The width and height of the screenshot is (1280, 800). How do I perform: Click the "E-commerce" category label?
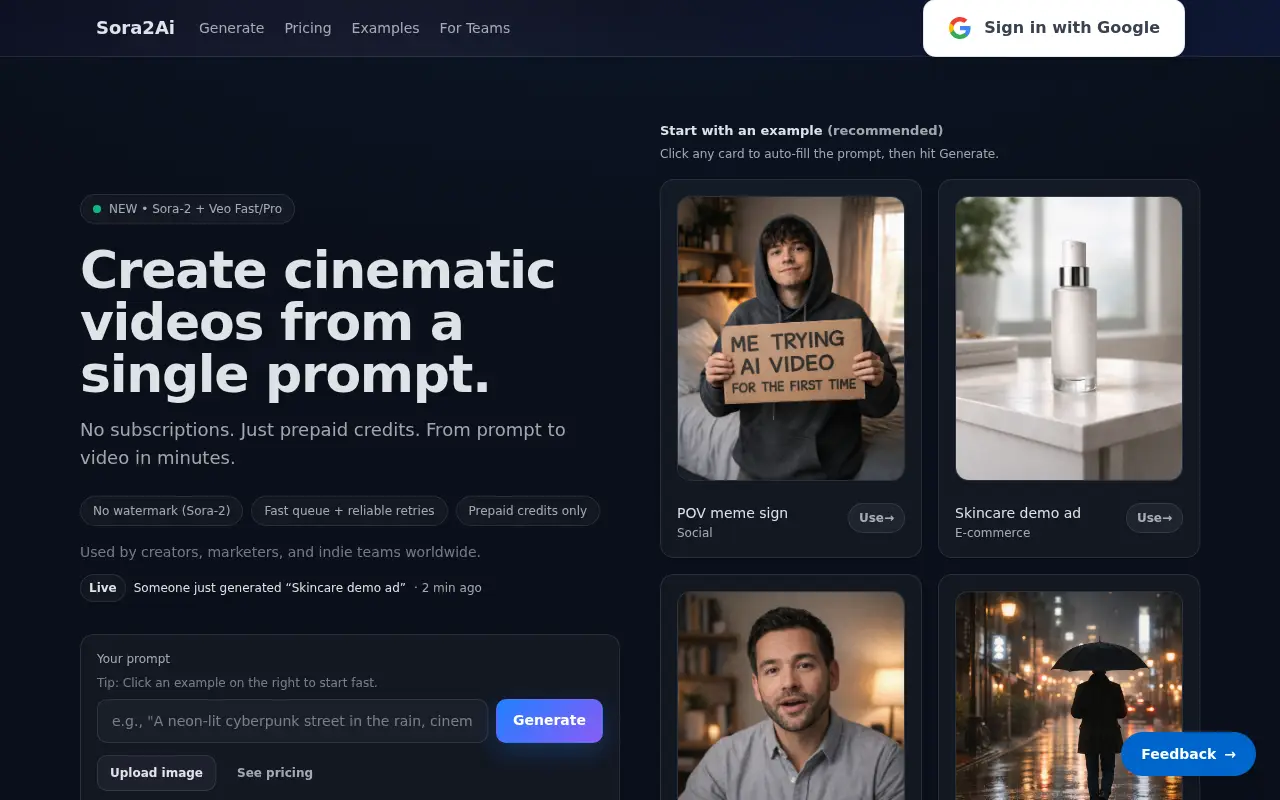[x=992, y=533]
